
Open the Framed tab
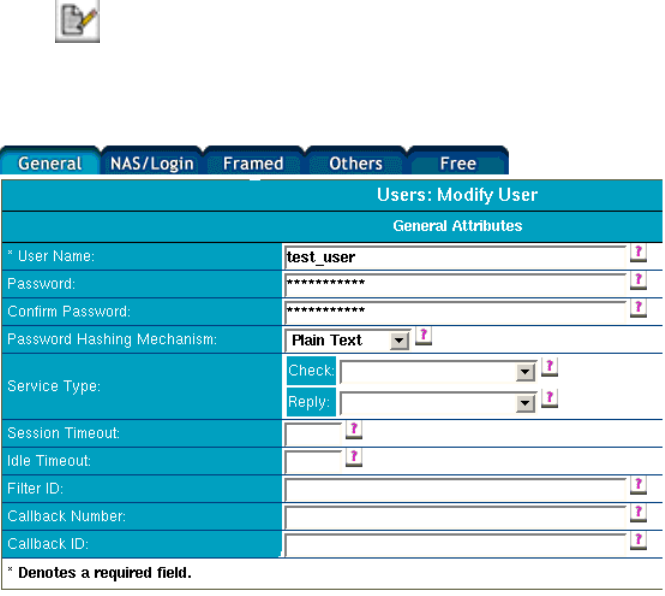[254, 161]
